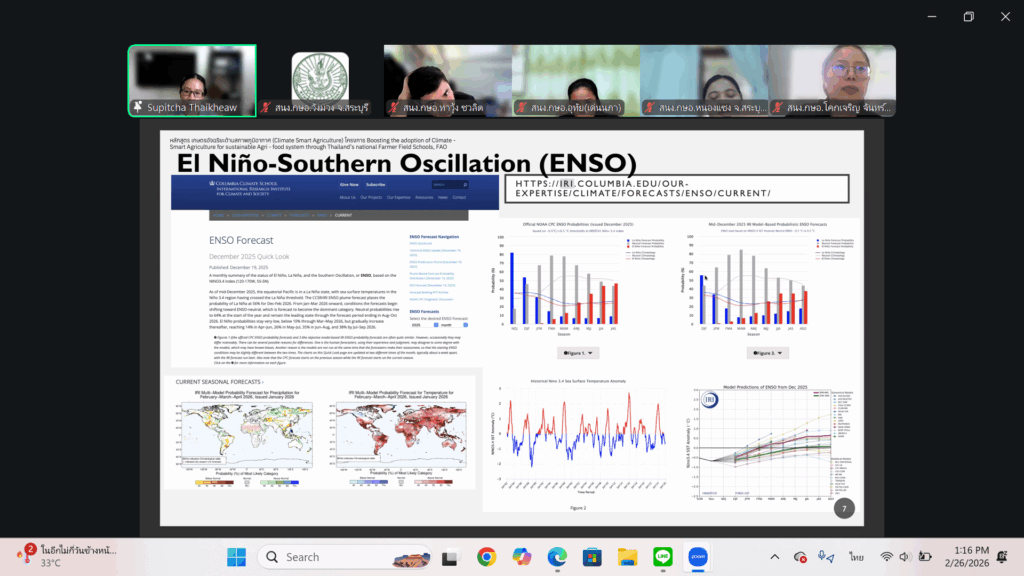Launch the Copilot app from taskbar
The width and height of the screenshot is (1024, 576).
click(x=522, y=557)
